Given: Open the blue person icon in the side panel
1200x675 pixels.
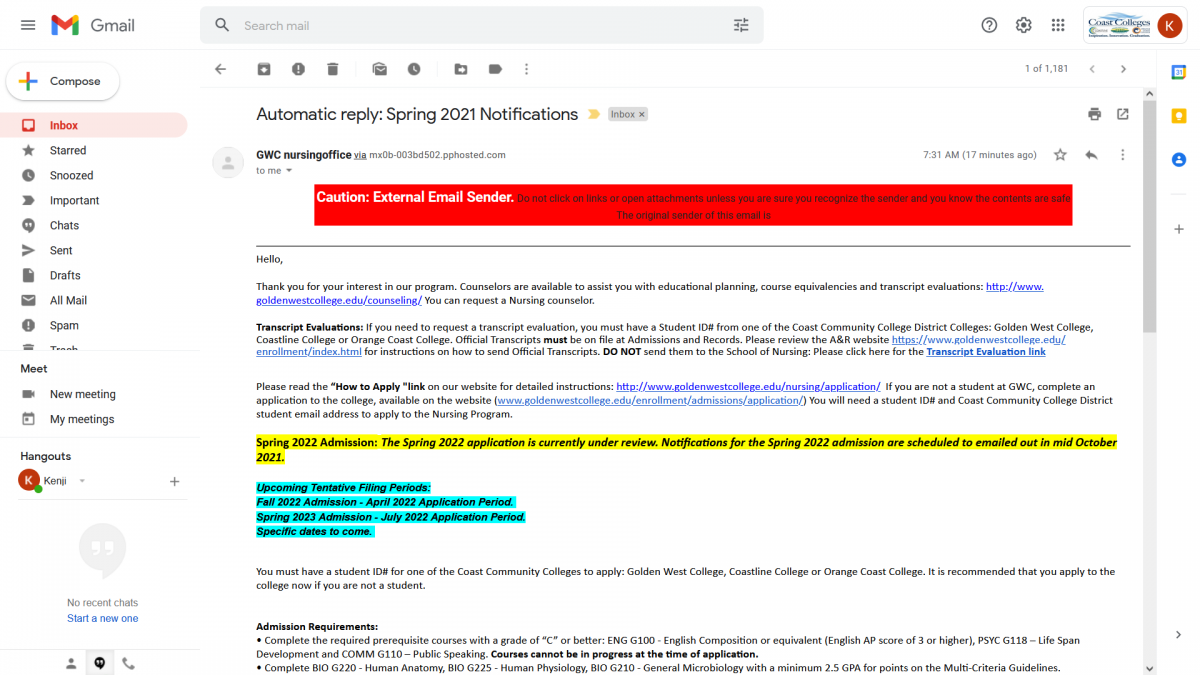Looking at the screenshot, I should pos(1179,160).
